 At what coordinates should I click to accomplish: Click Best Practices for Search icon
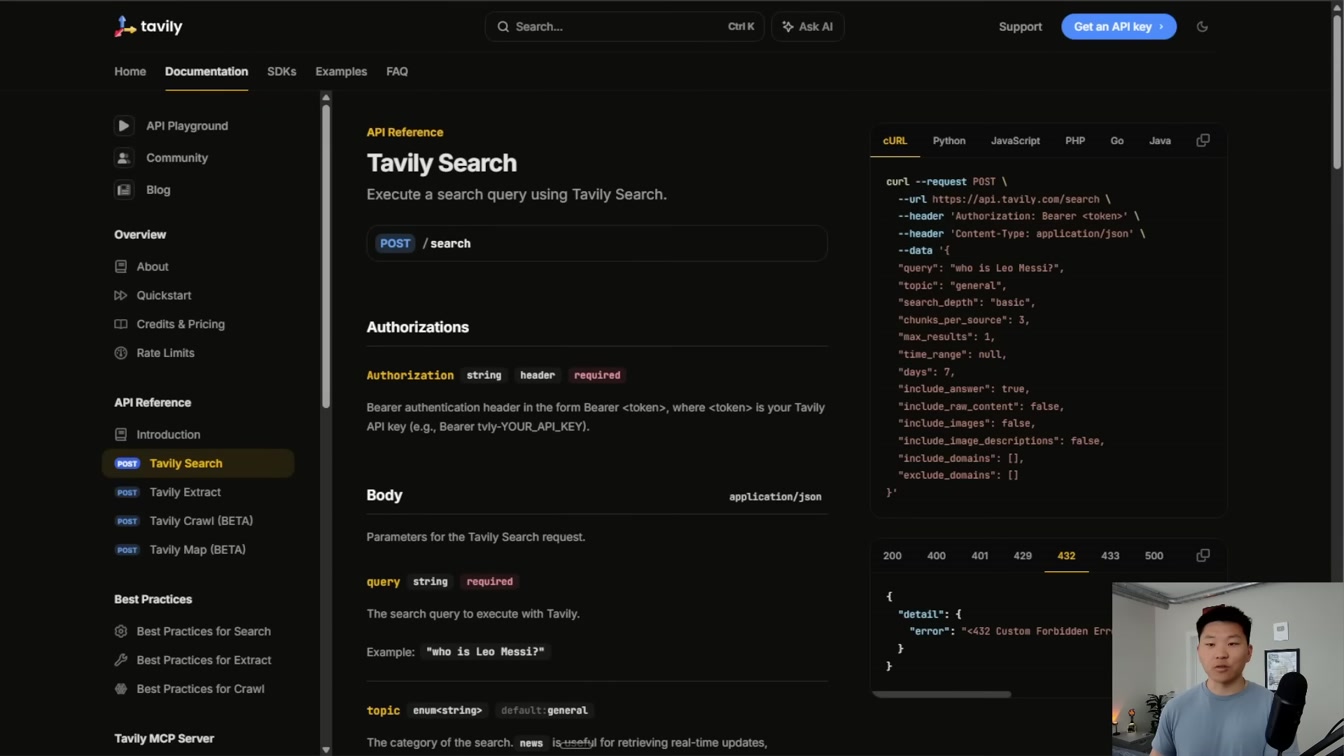[x=121, y=632]
